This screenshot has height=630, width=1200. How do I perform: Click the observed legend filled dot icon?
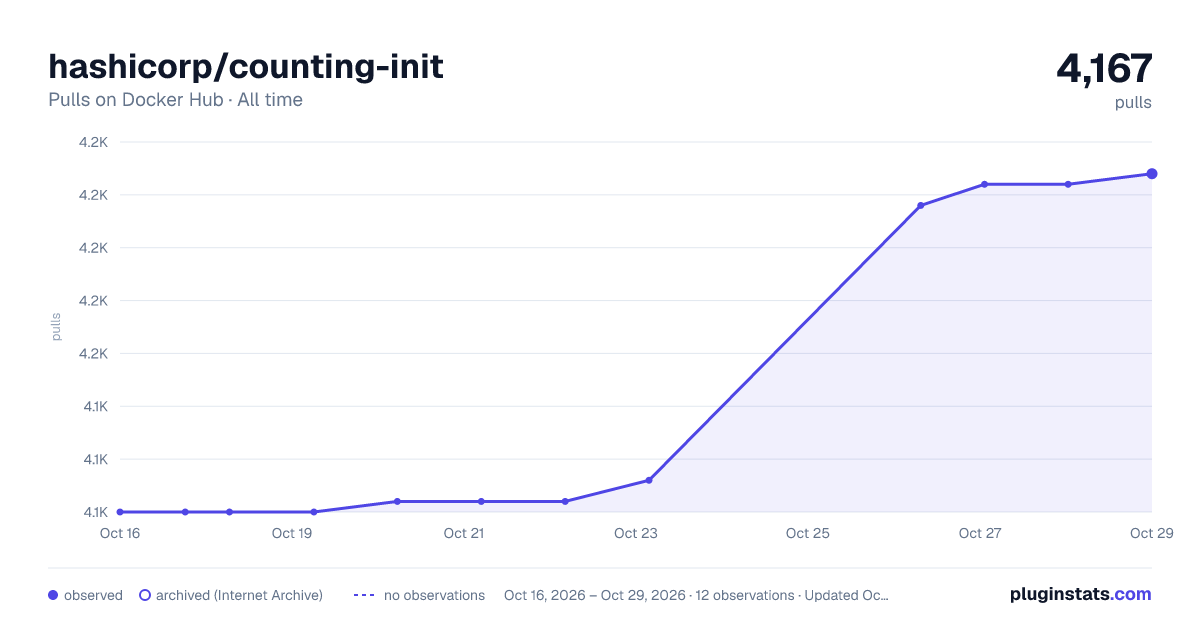(53, 595)
